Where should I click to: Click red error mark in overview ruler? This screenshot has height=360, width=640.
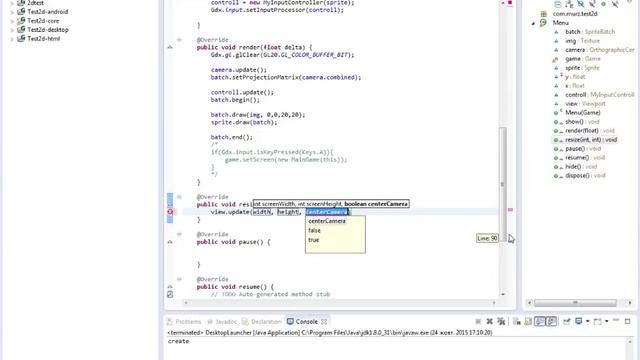click(510, 210)
